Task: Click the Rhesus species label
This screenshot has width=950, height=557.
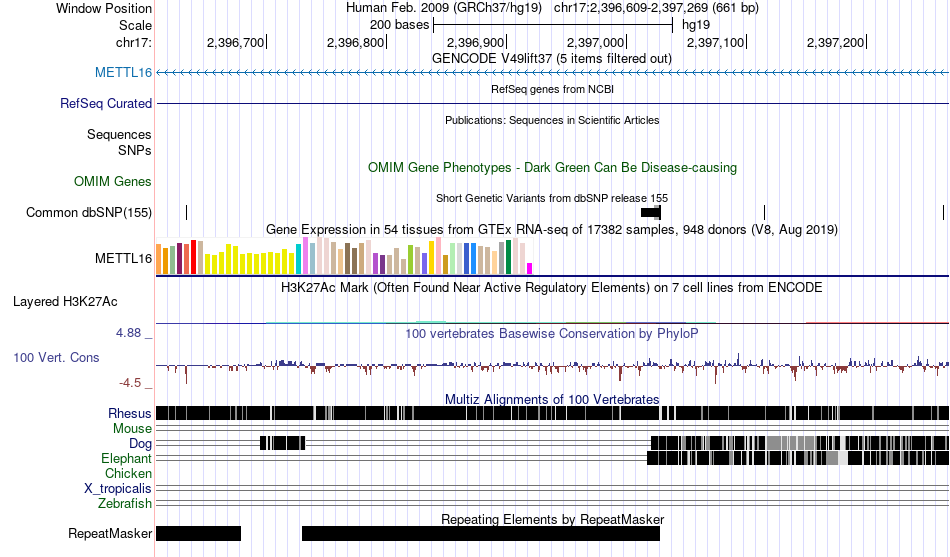Action: [130, 413]
